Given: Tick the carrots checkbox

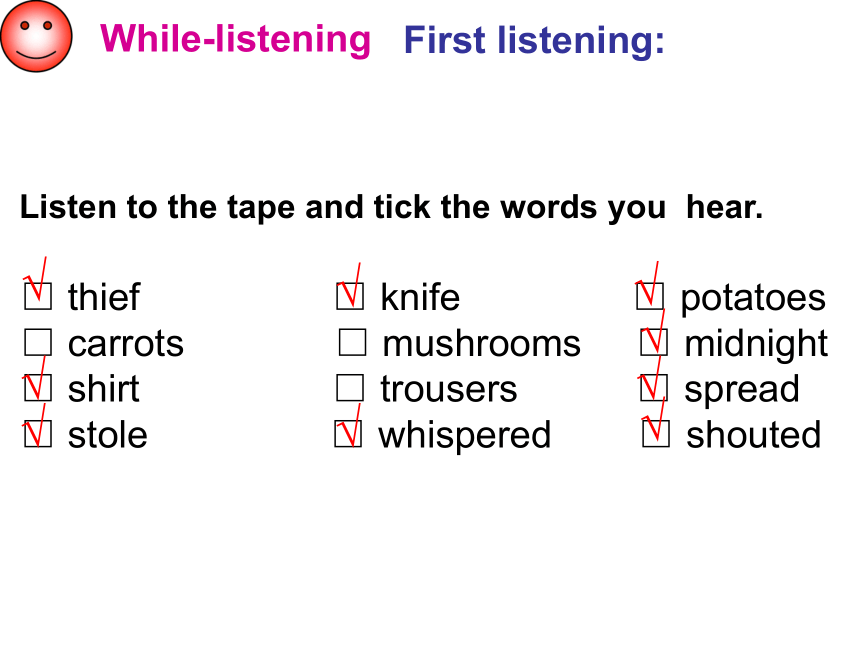Looking at the screenshot, I should [x=38, y=342].
